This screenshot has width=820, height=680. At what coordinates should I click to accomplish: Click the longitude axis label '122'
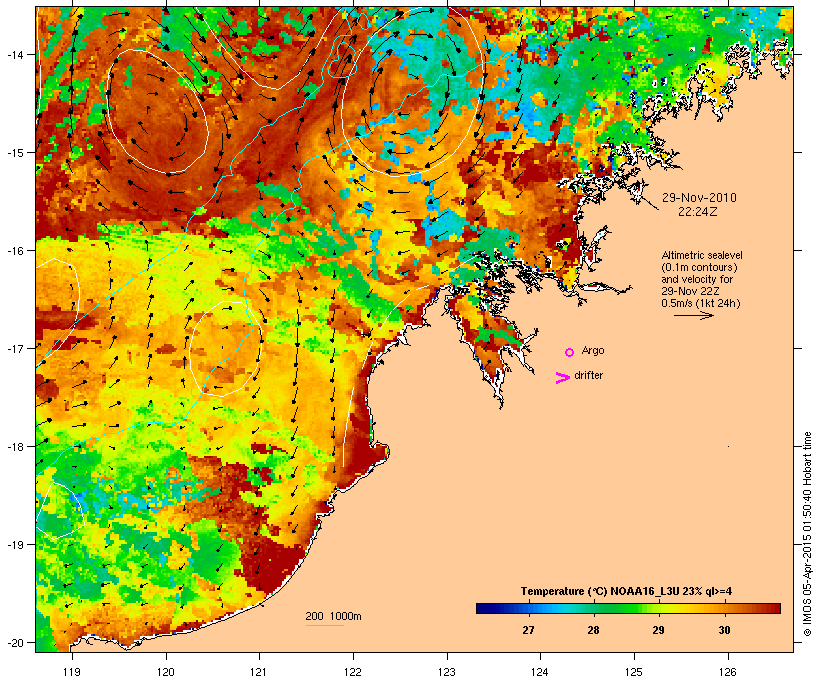pos(353,671)
